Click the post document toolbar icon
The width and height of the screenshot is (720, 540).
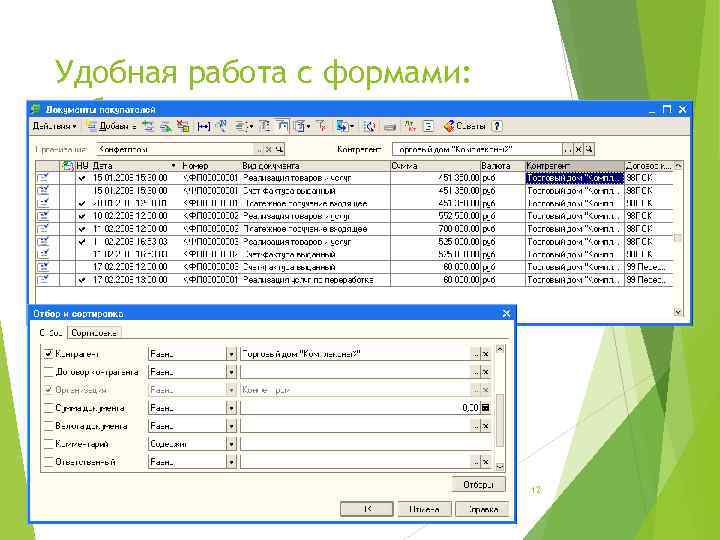pos(241,126)
